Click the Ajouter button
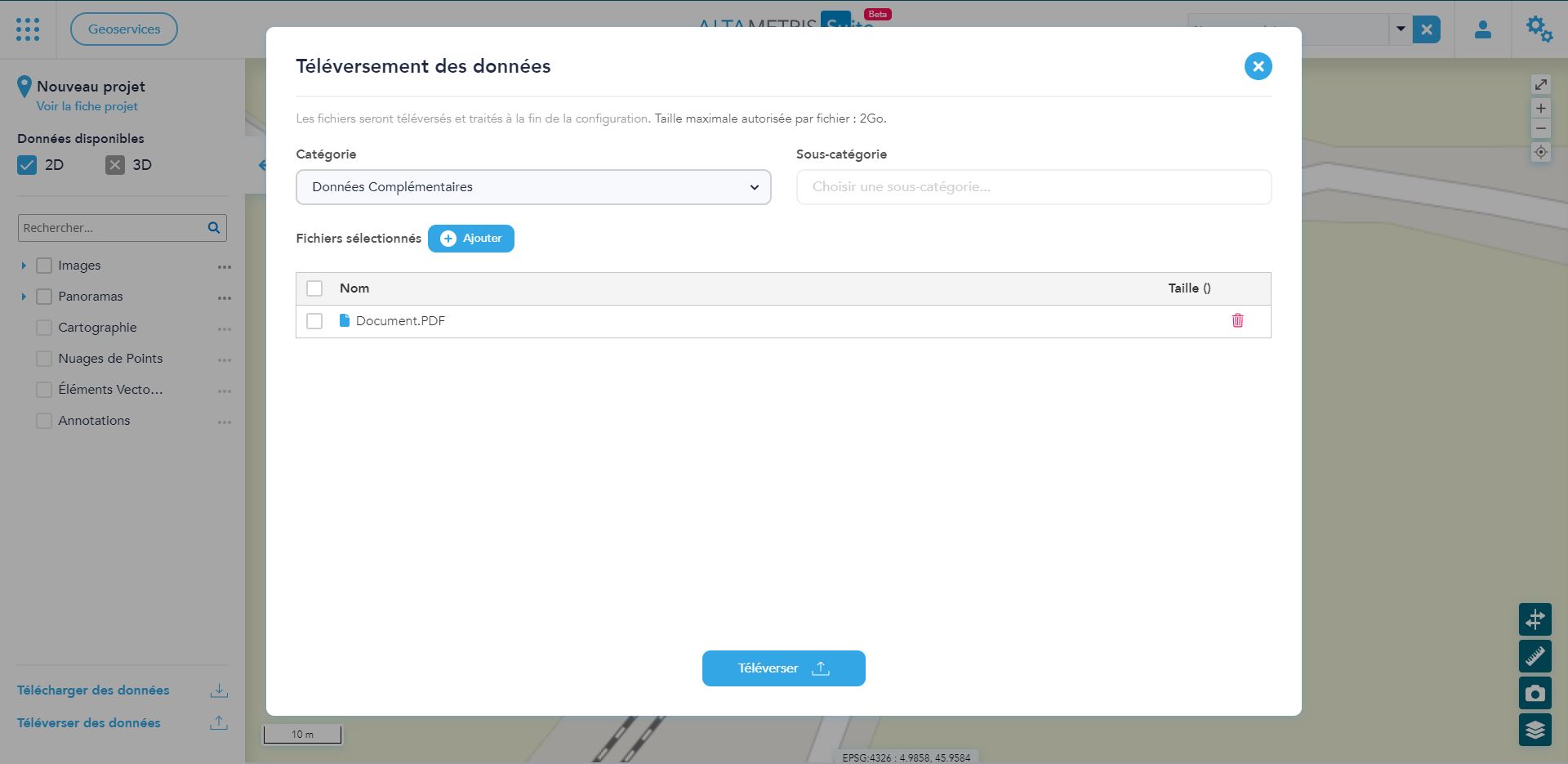1568x764 pixels. [471, 239]
